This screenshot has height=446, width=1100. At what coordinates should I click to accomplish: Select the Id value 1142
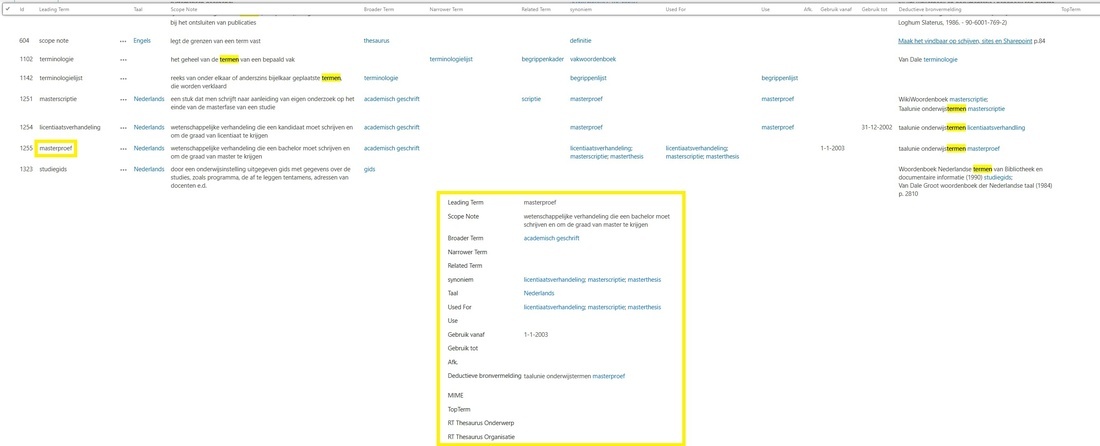[25, 78]
